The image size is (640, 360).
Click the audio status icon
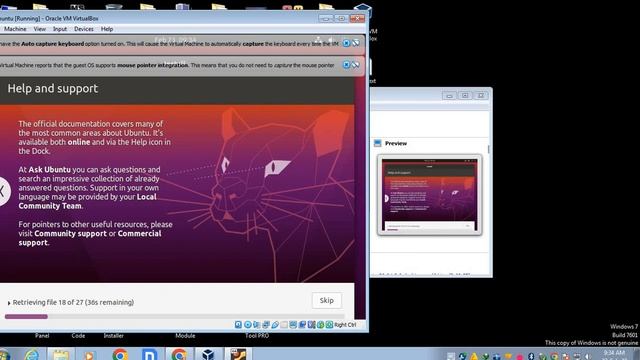click(257, 324)
